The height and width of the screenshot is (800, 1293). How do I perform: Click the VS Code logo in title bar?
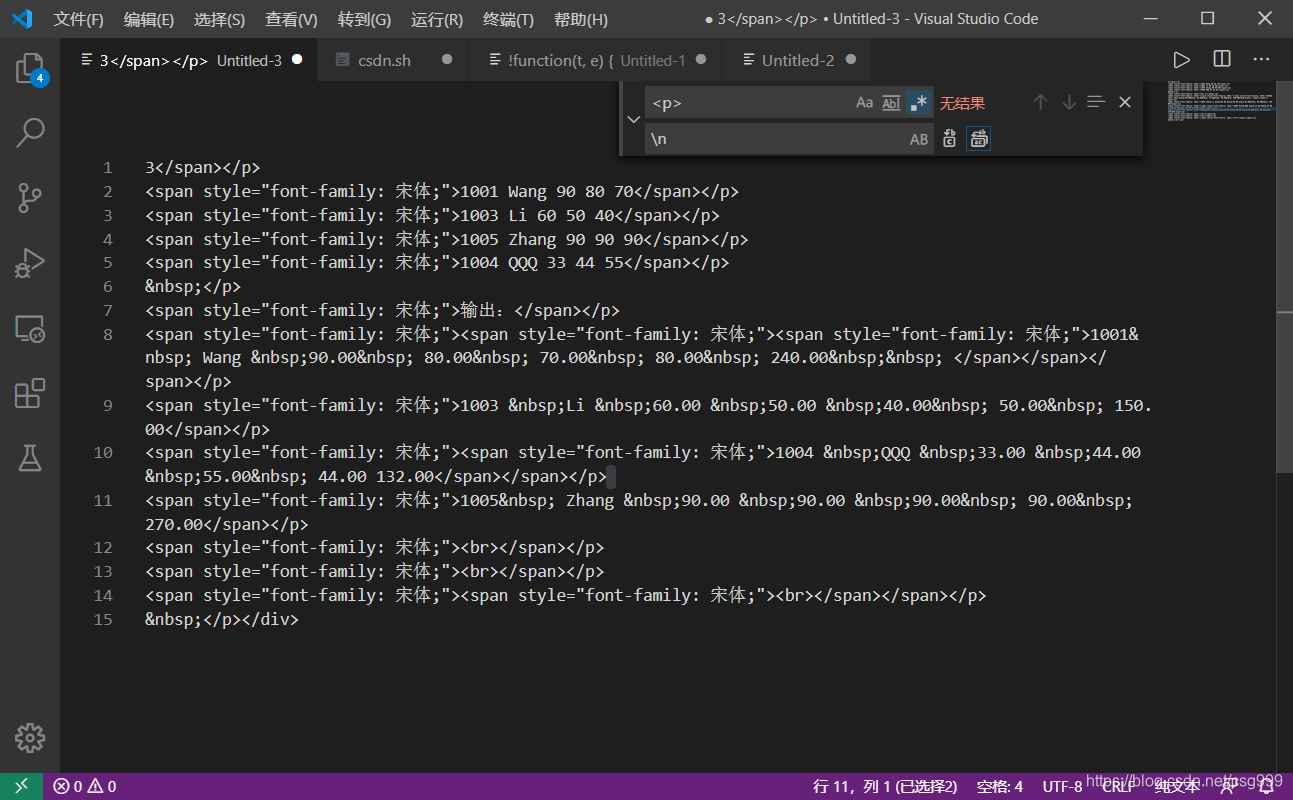pos(22,19)
